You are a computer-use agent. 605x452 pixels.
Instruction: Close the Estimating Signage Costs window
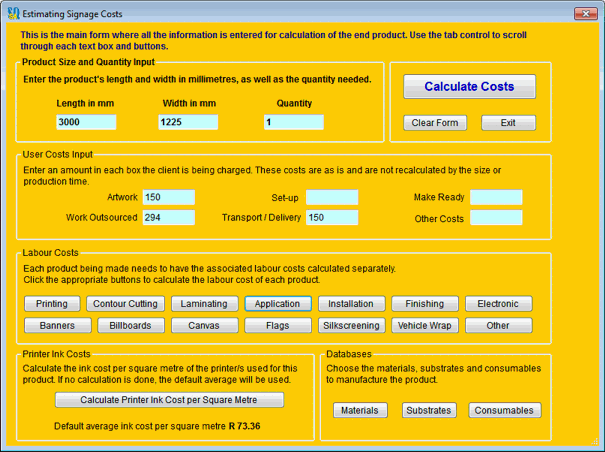[x=586, y=13]
